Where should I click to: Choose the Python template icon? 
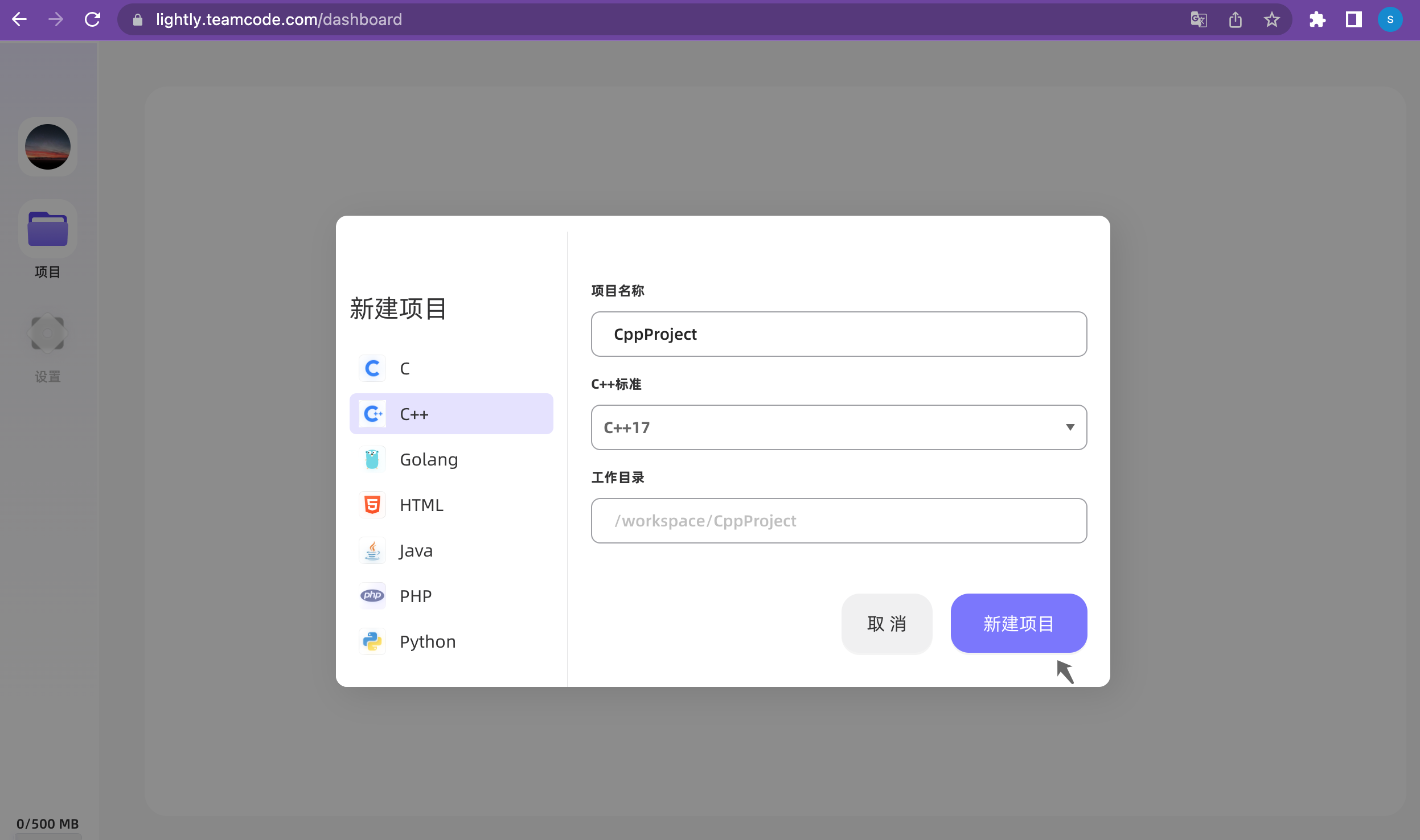pyautogui.click(x=372, y=641)
